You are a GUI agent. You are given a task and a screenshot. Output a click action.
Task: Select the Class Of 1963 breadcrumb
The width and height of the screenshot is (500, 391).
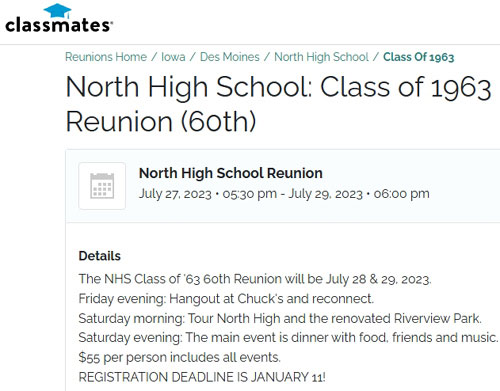pos(419,57)
